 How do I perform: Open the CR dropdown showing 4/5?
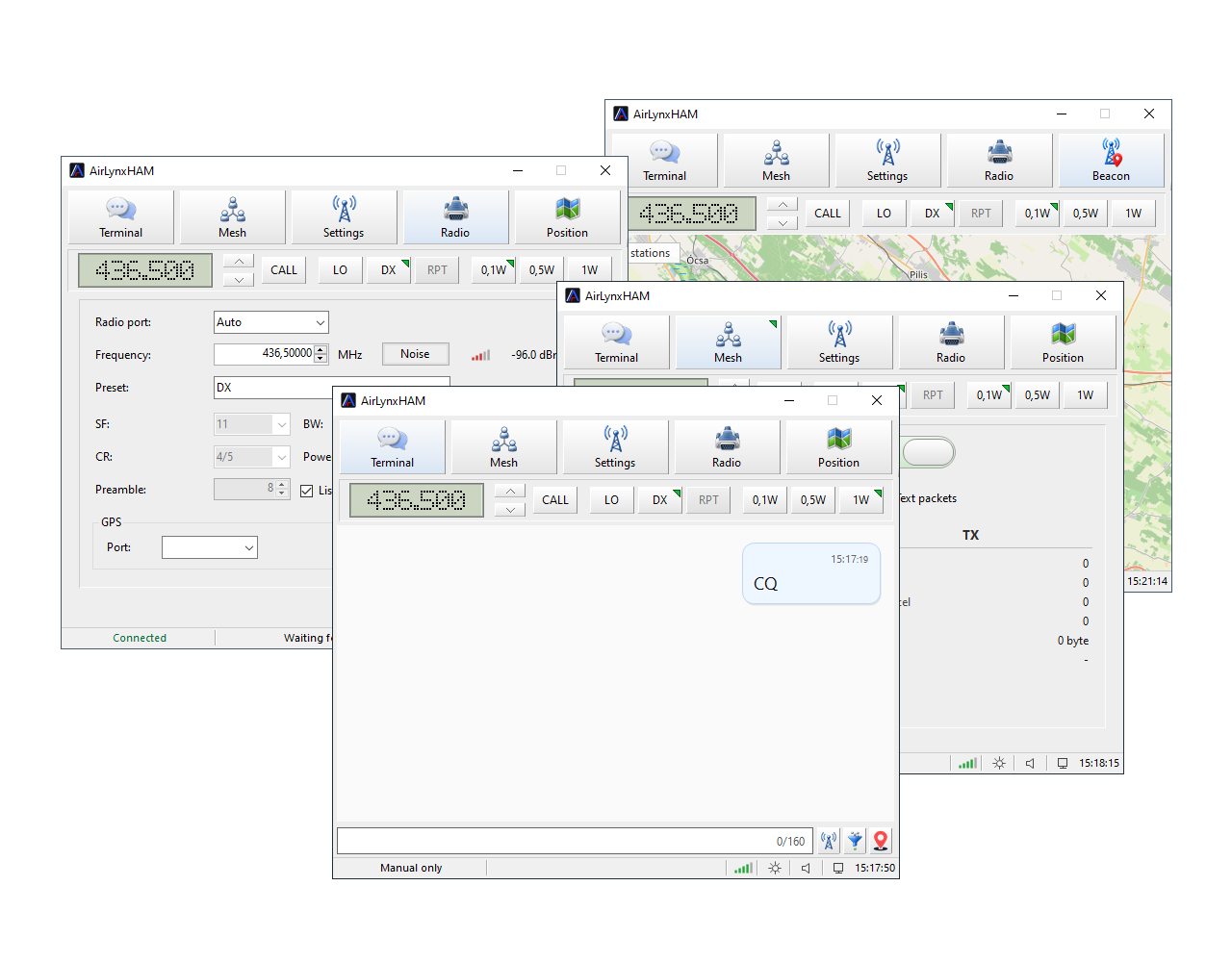tap(252, 457)
